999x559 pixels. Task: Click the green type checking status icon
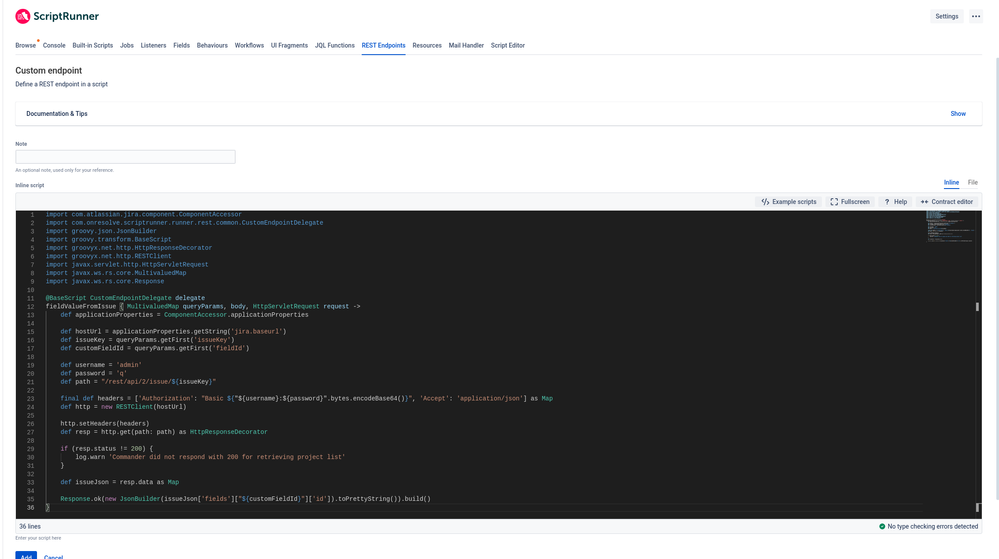[x=882, y=526]
